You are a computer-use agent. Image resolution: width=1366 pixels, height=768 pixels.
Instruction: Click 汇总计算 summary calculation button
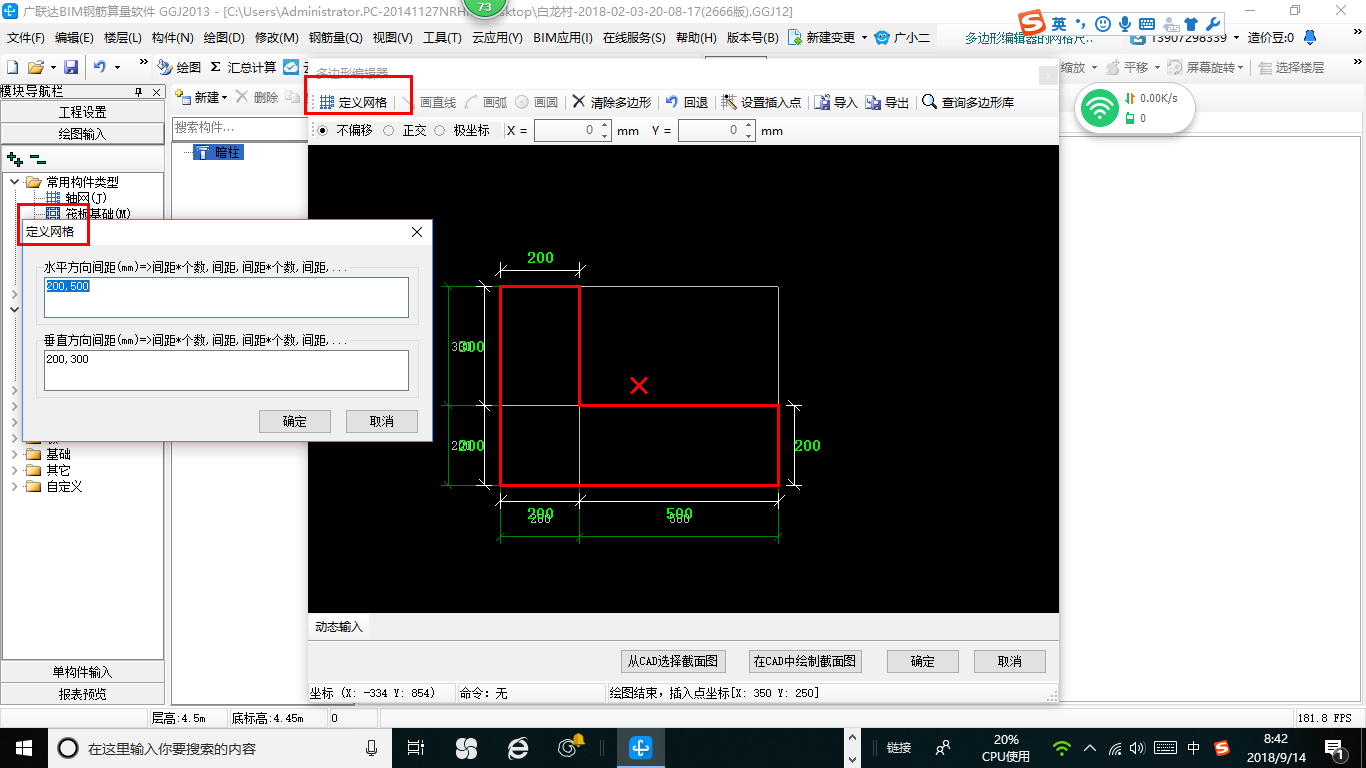[244, 67]
